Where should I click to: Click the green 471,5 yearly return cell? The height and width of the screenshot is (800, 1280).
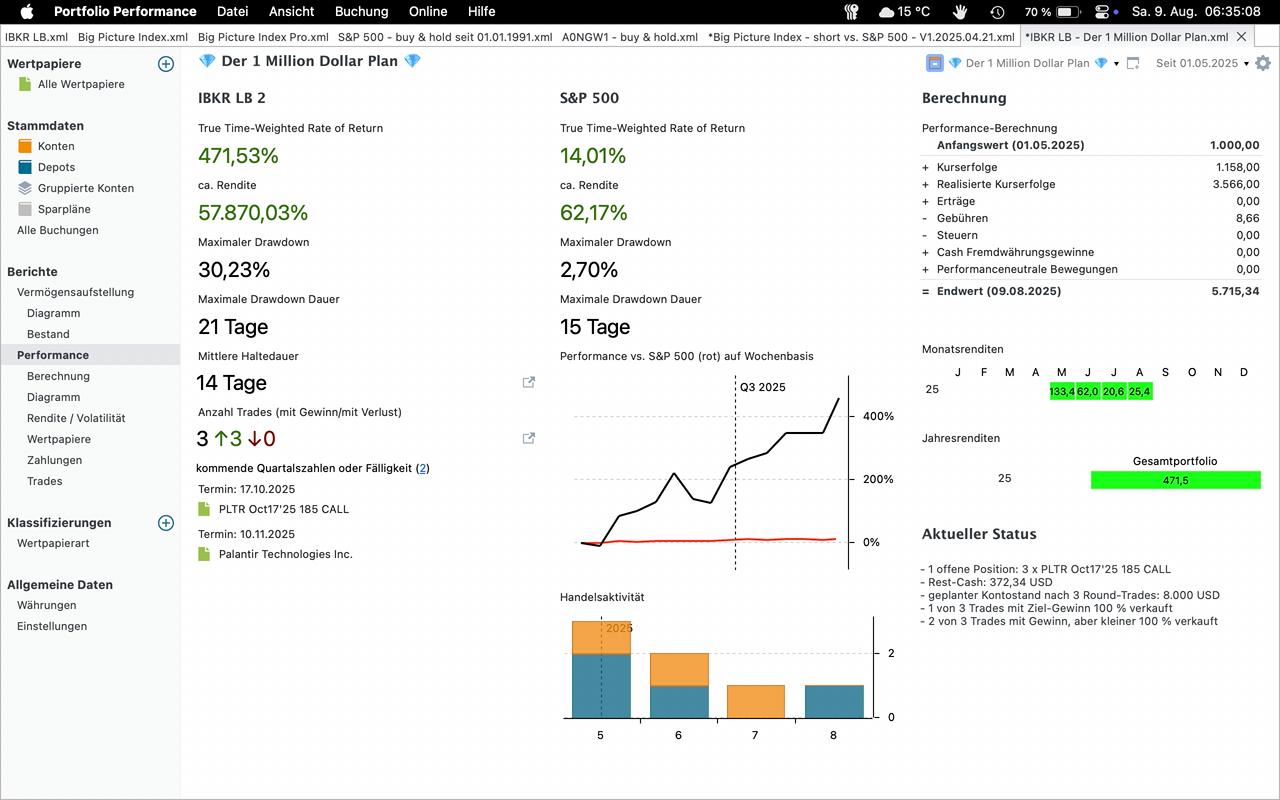click(x=1175, y=480)
